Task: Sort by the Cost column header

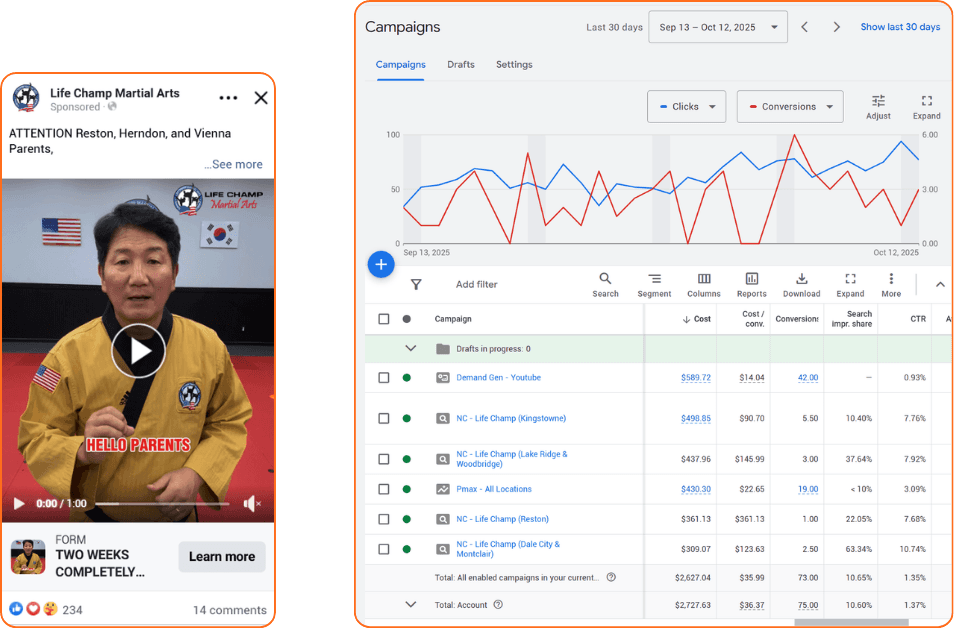Action: click(696, 319)
